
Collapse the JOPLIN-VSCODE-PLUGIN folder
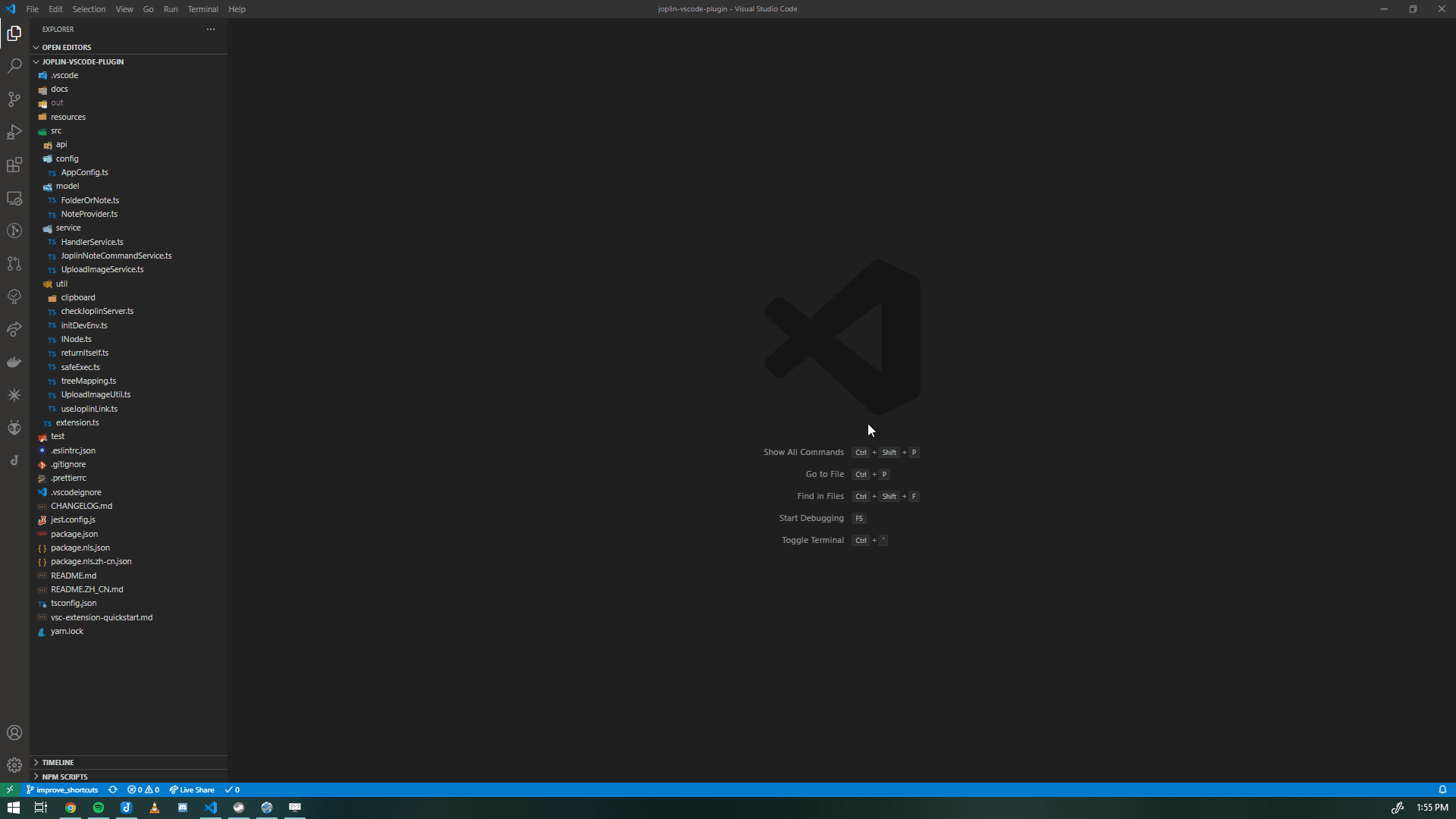(x=36, y=61)
